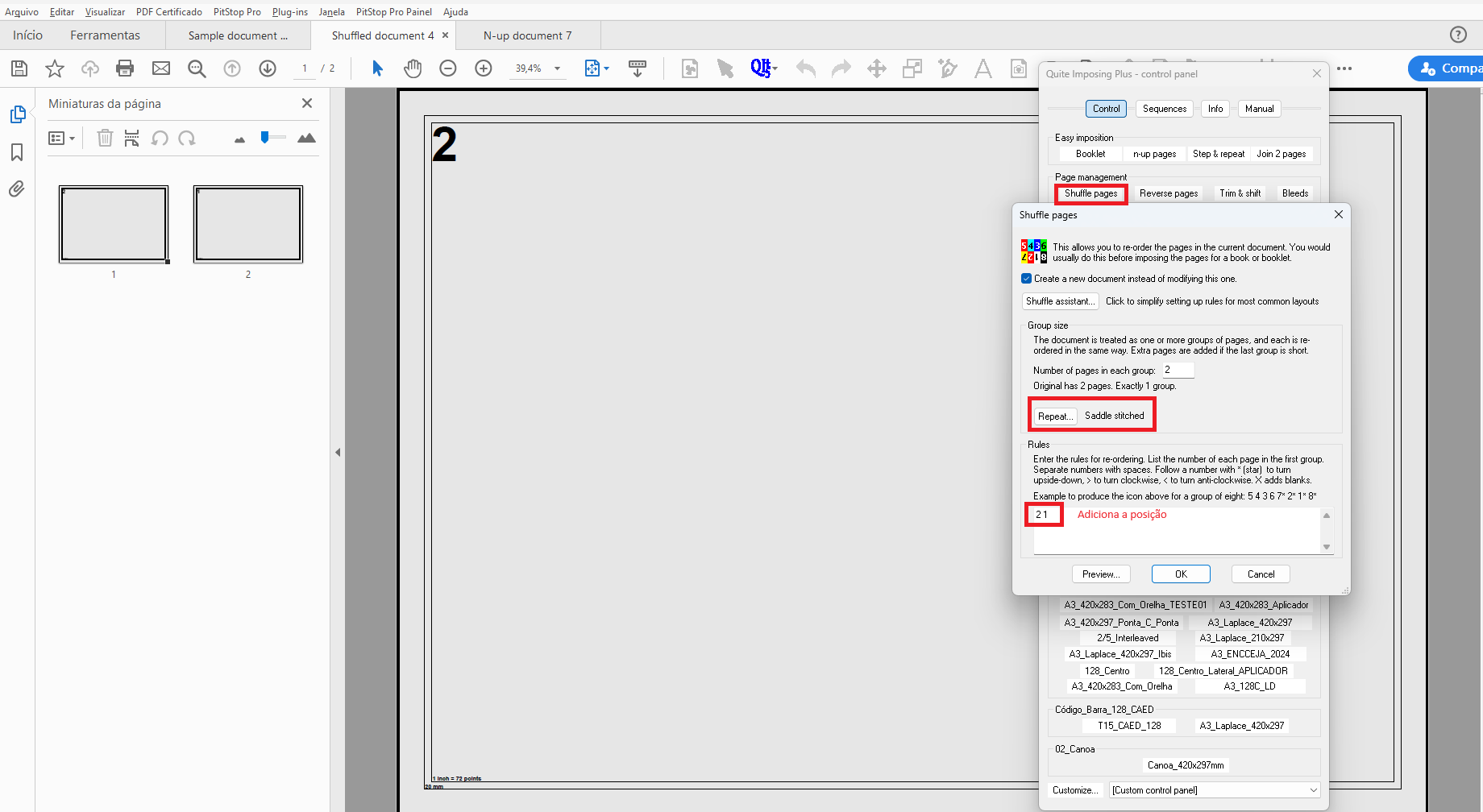
Task: Click rules box scroll down arrow
Action: coord(1327,547)
